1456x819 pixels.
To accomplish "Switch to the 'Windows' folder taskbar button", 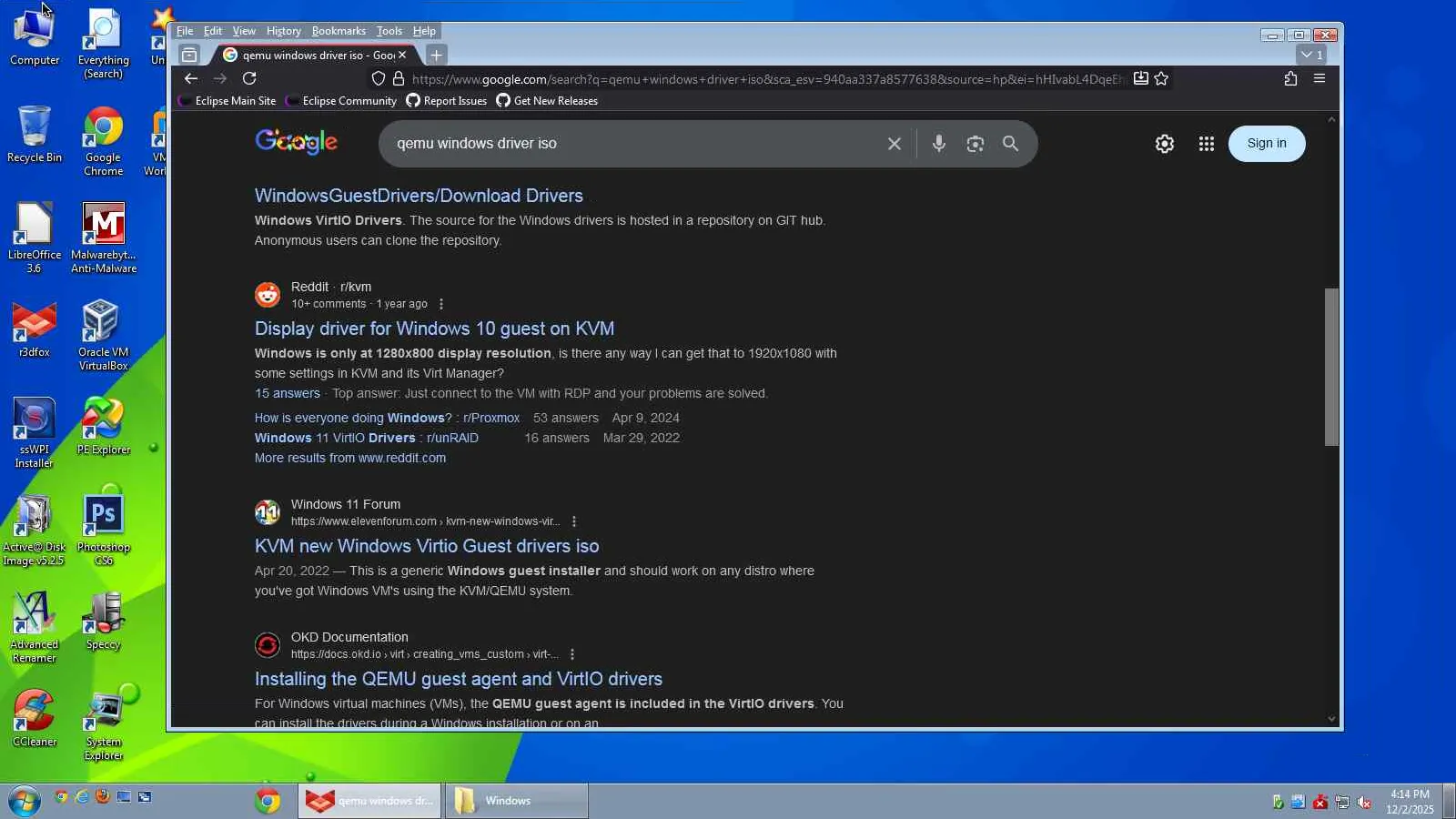I will pyautogui.click(x=517, y=801).
